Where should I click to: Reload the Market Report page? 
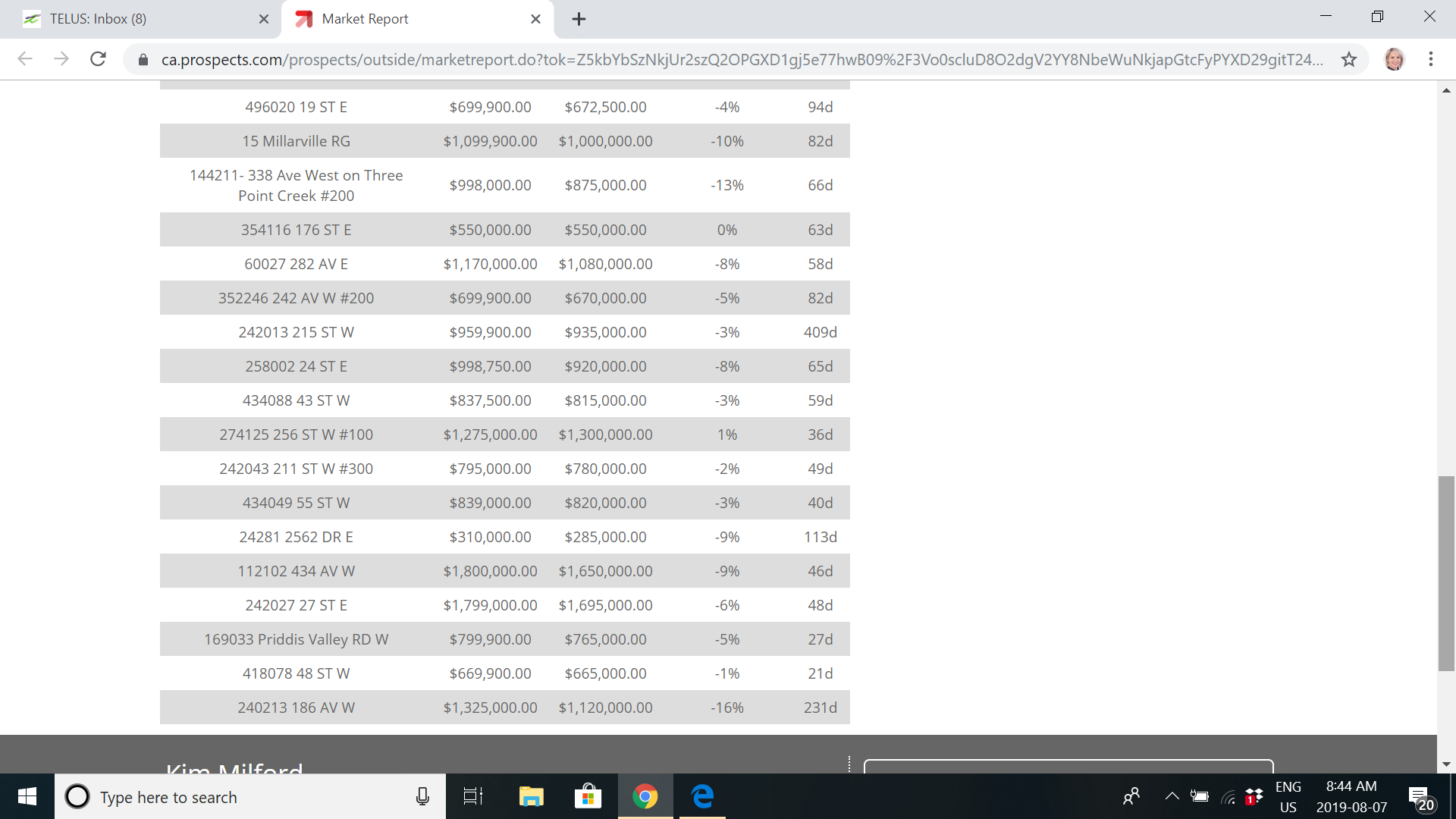[x=98, y=59]
